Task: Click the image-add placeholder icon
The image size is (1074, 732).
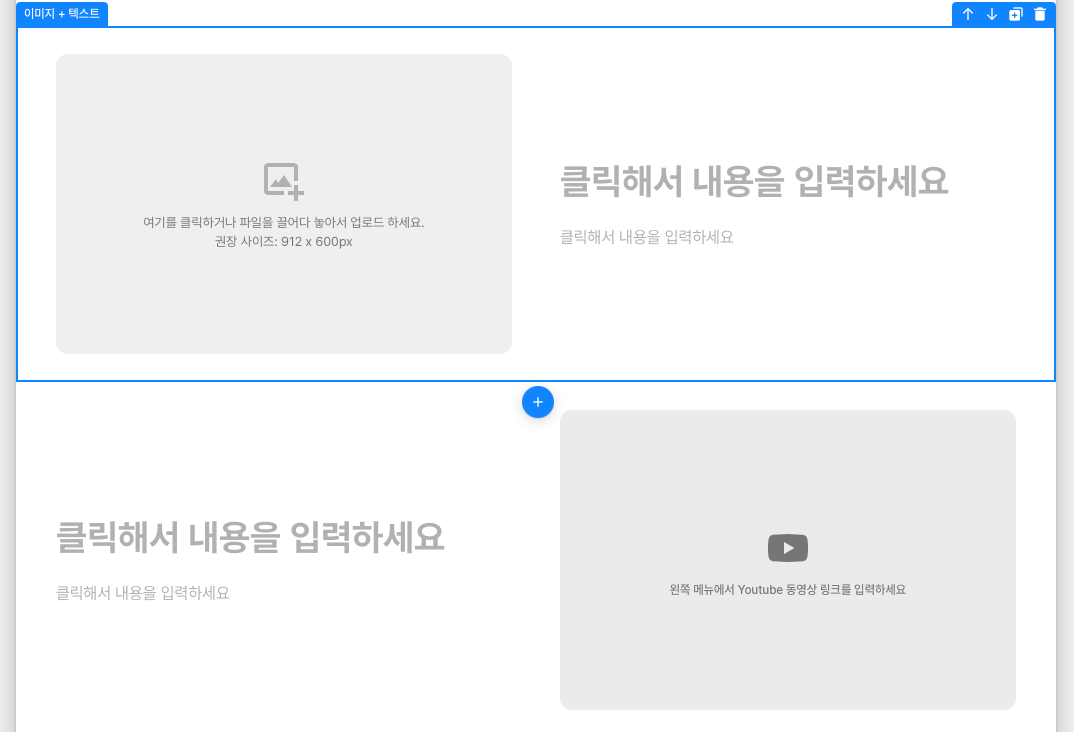Action: pos(283,181)
